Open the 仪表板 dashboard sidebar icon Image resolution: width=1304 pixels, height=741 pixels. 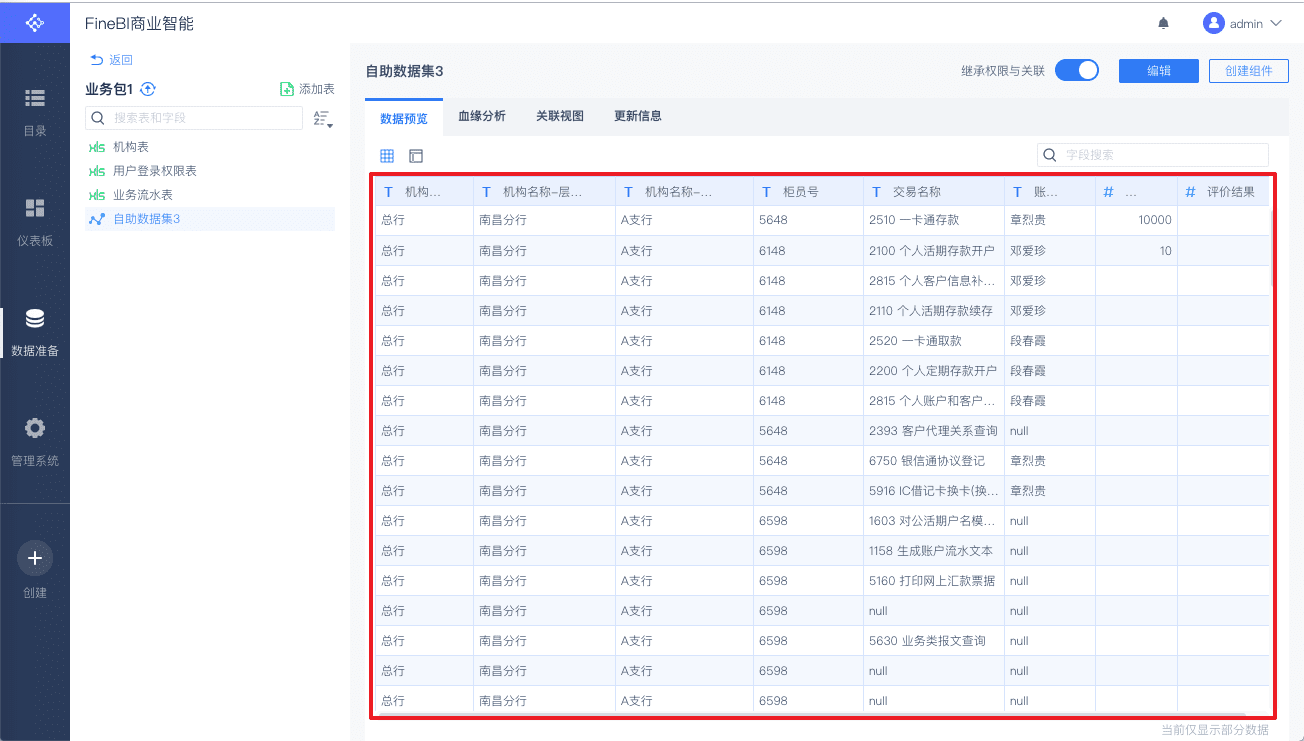[35, 208]
